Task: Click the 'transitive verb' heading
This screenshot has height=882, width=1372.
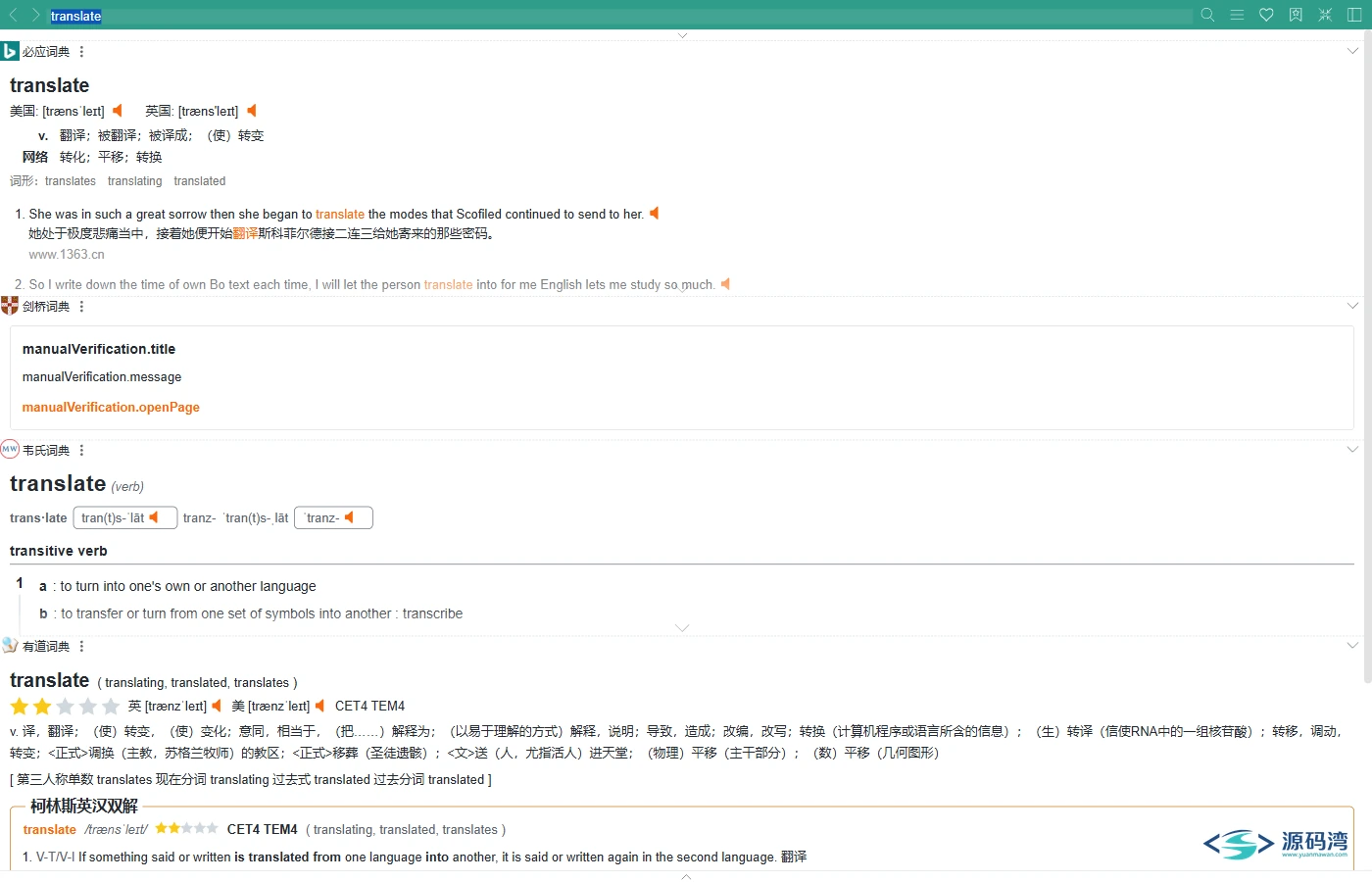Action: click(59, 552)
